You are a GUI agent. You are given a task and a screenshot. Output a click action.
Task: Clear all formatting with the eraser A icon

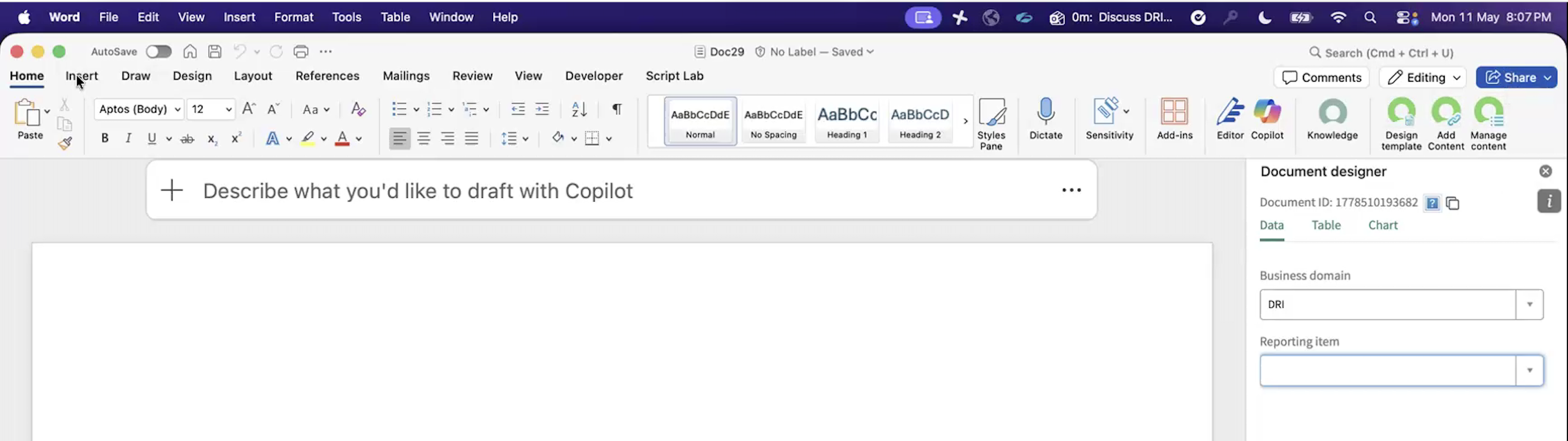coord(358,109)
